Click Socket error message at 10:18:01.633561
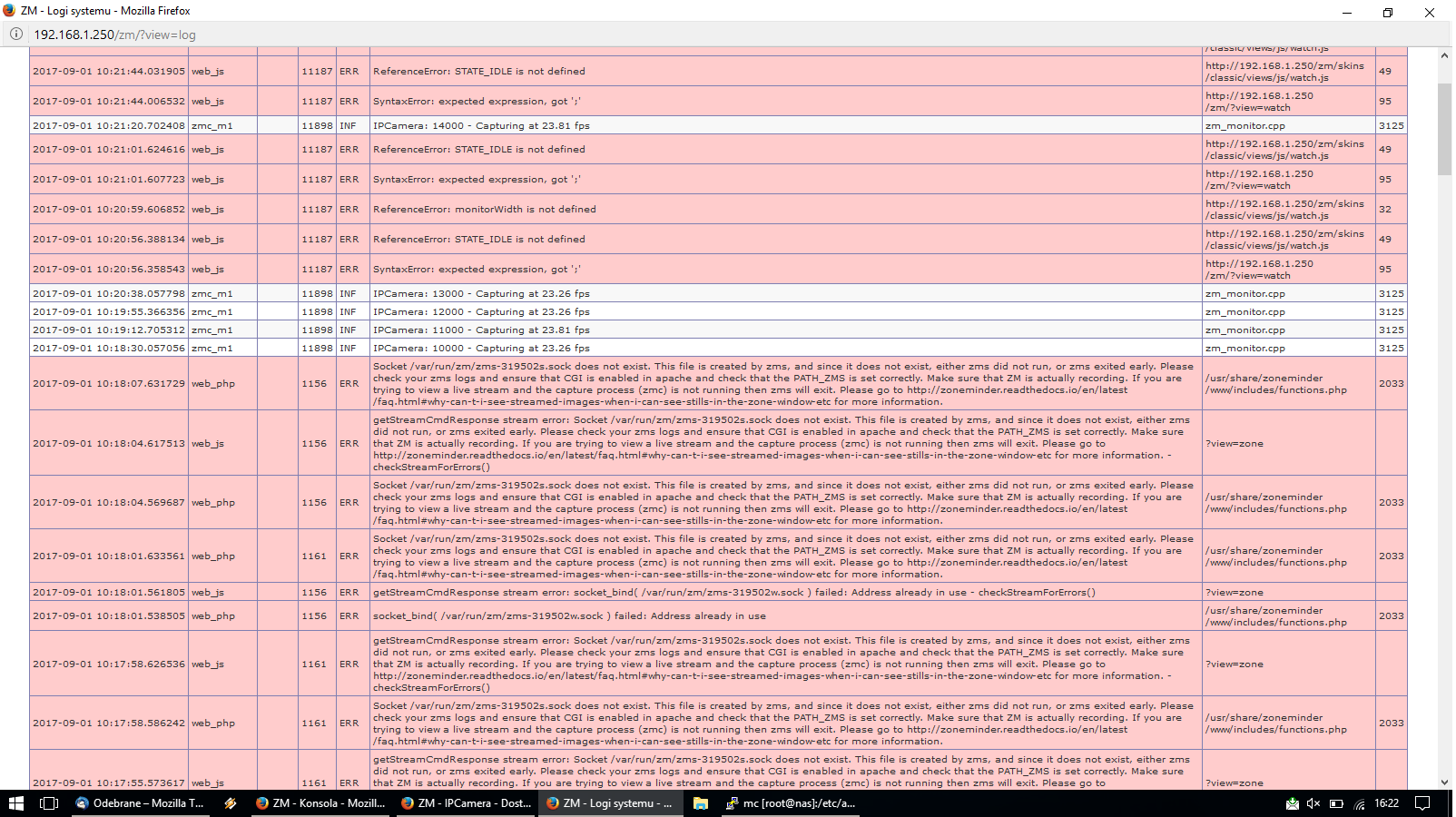 tap(783, 556)
